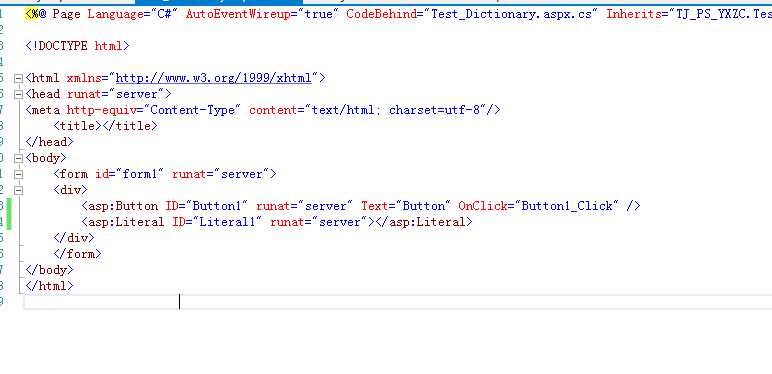772x374 pixels.
Task: Collapse the body tag region
Action: 18,158
